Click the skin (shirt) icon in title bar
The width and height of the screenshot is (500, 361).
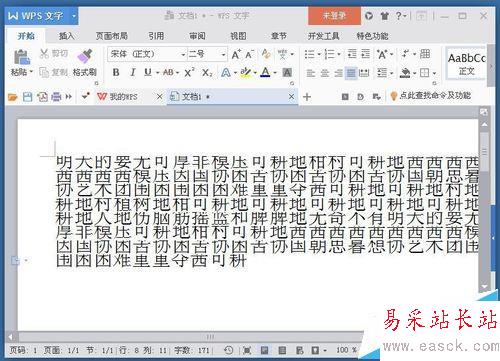[385, 16]
